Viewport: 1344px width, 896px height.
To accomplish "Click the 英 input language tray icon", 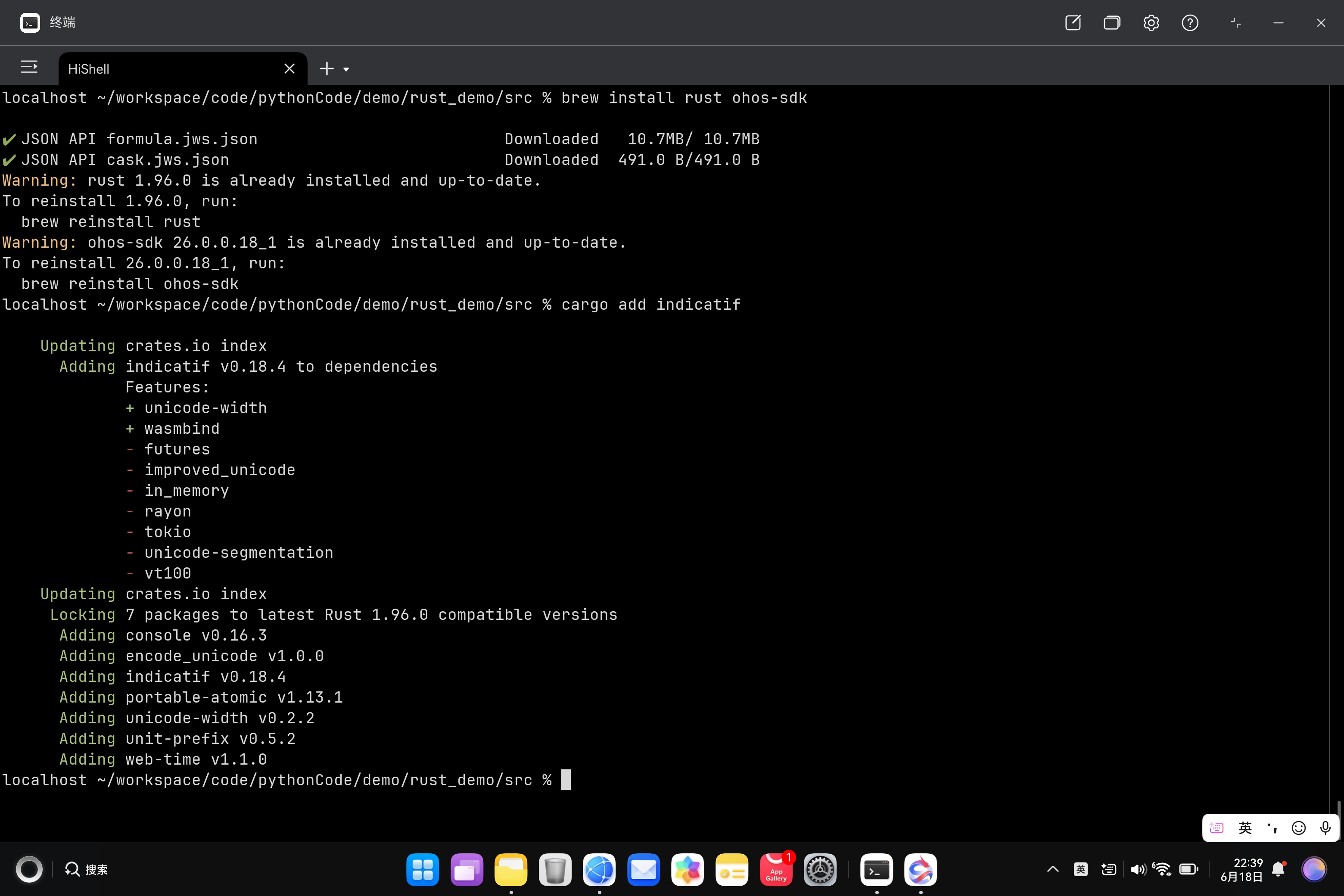I will (x=1080, y=869).
